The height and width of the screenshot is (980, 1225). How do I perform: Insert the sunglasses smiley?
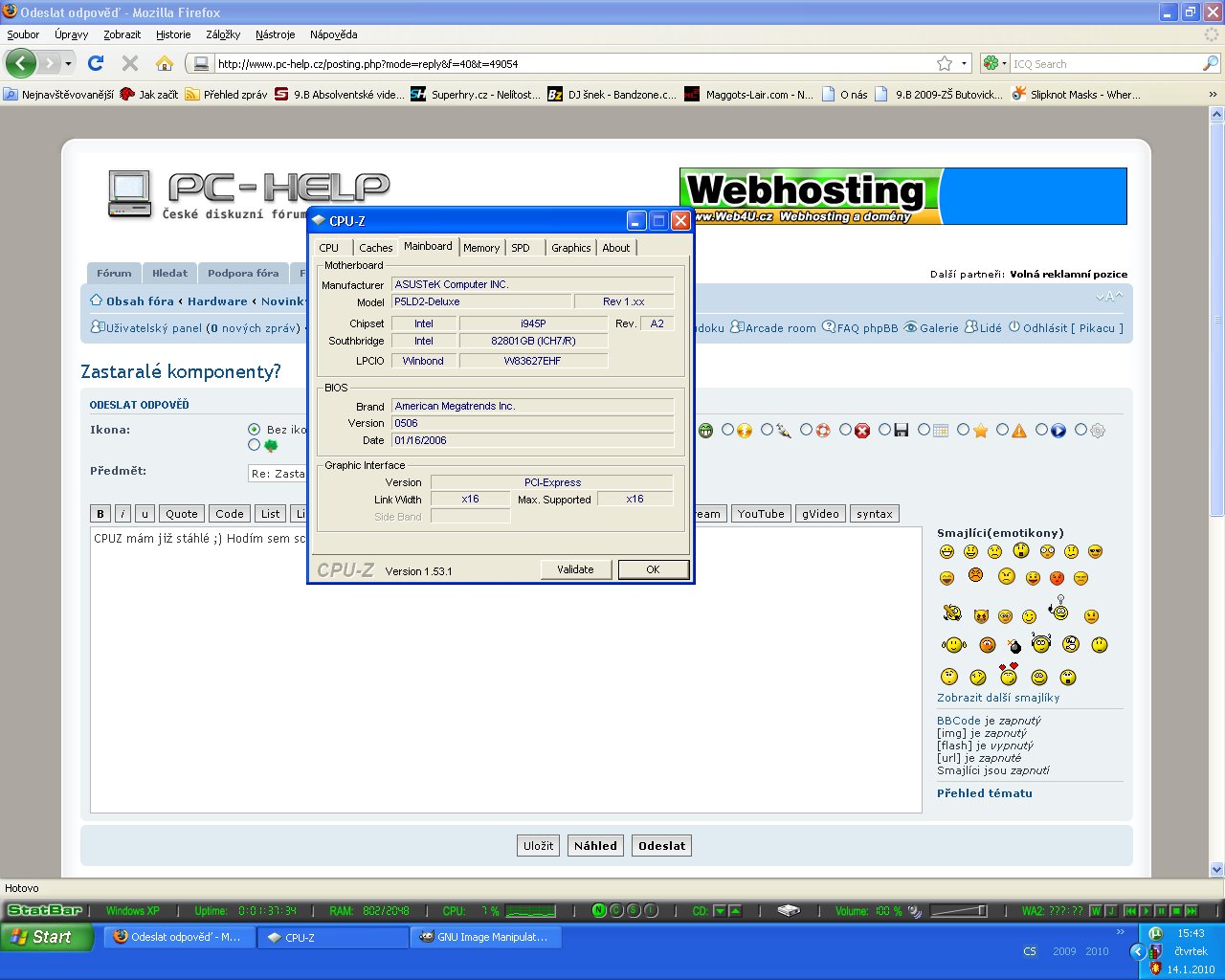1096,551
